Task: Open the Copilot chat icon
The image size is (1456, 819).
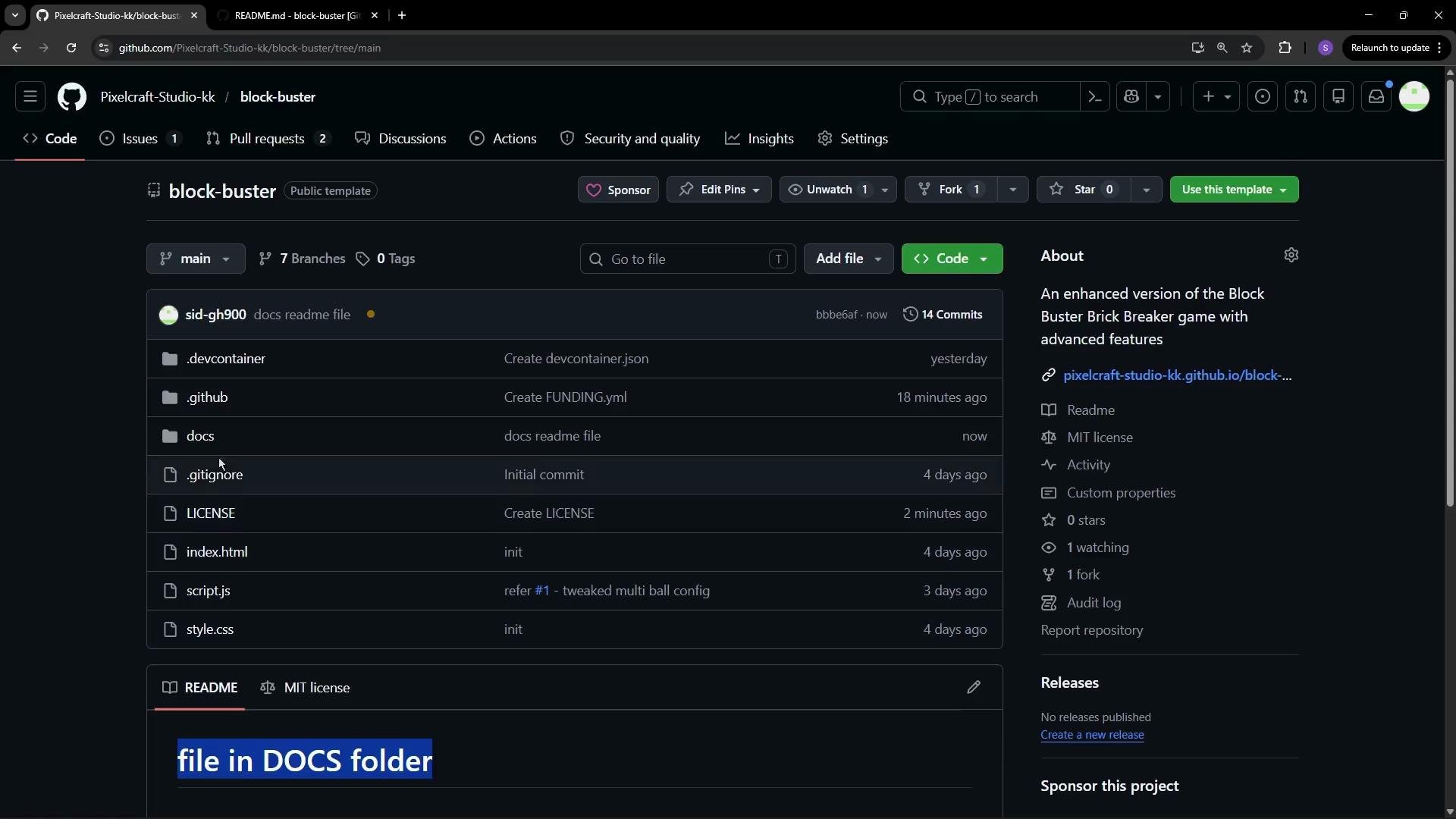Action: coord(1131,97)
